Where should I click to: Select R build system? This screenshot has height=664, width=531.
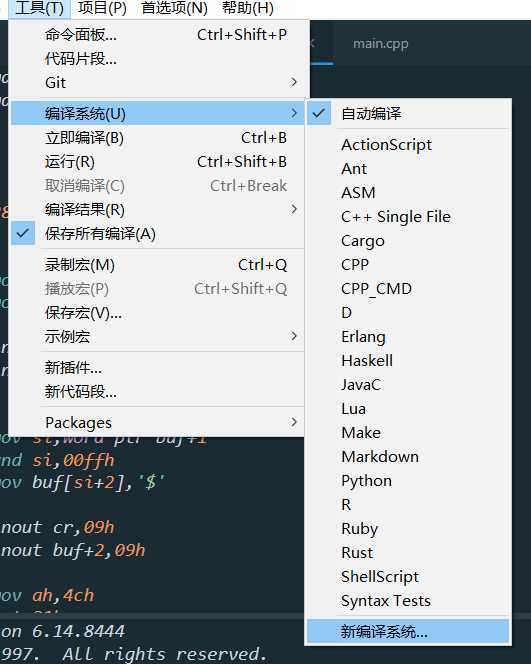click(x=408, y=505)
